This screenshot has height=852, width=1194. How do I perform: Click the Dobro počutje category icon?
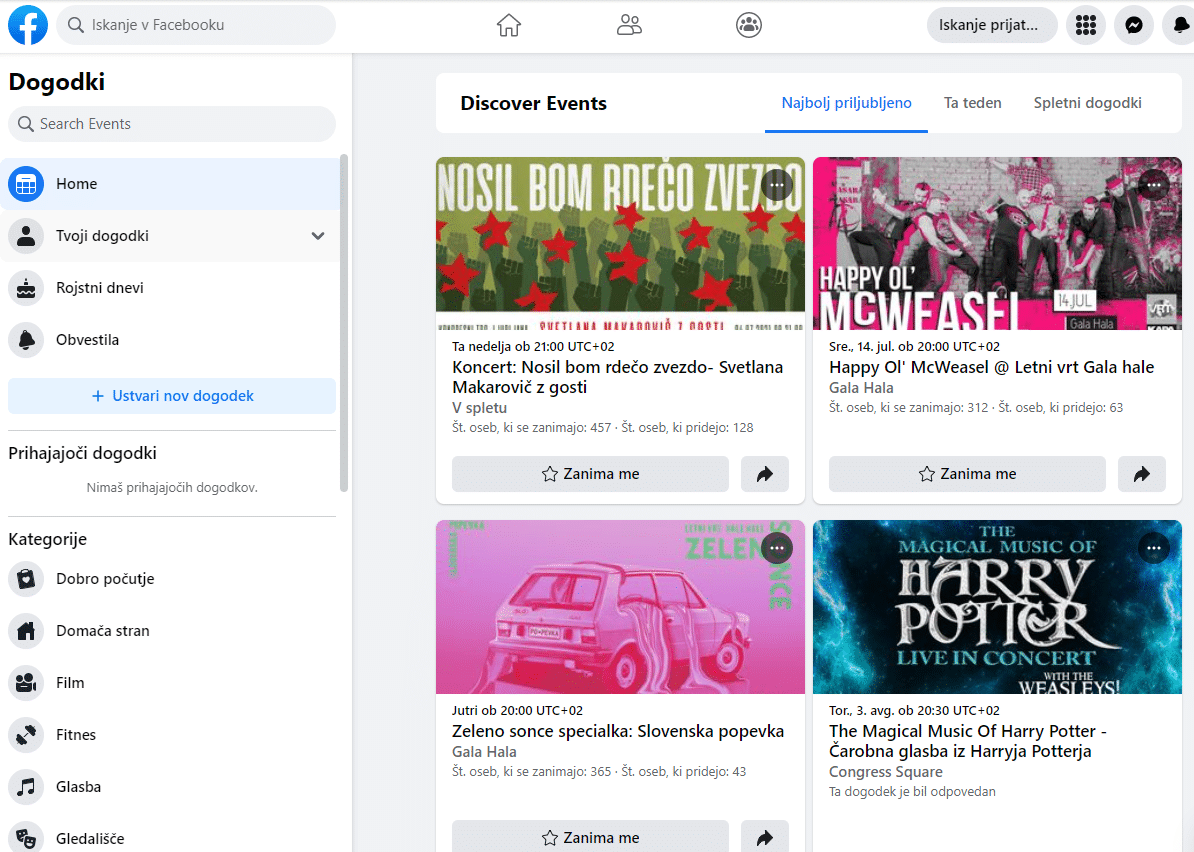(26, 579)
